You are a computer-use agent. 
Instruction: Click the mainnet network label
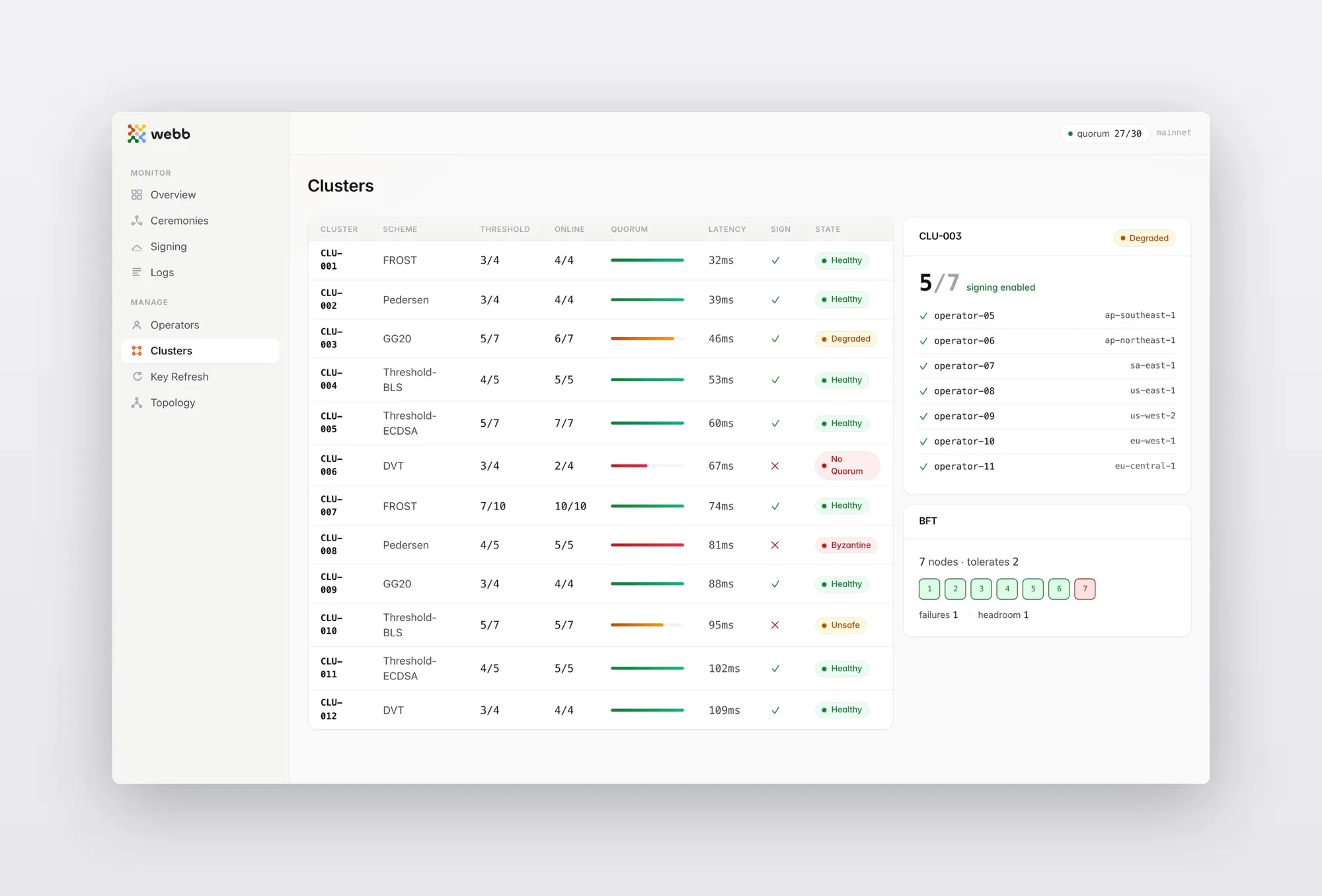(x=1173, y=133)
